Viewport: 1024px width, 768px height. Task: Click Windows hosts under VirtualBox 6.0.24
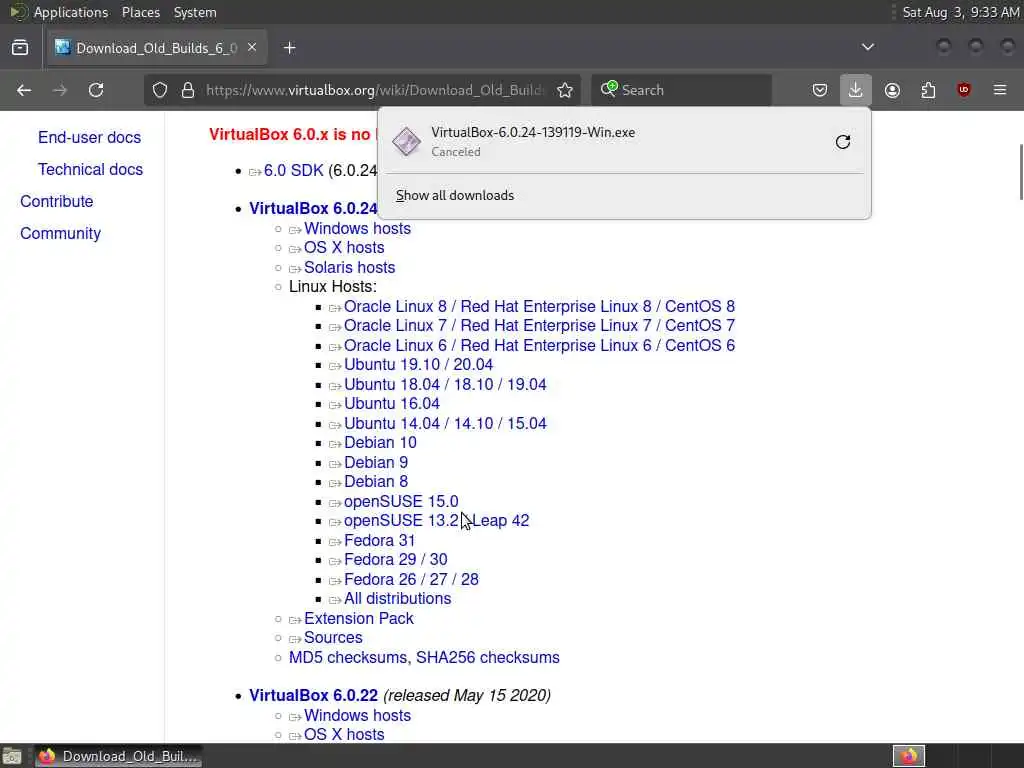tap(357, 229)
